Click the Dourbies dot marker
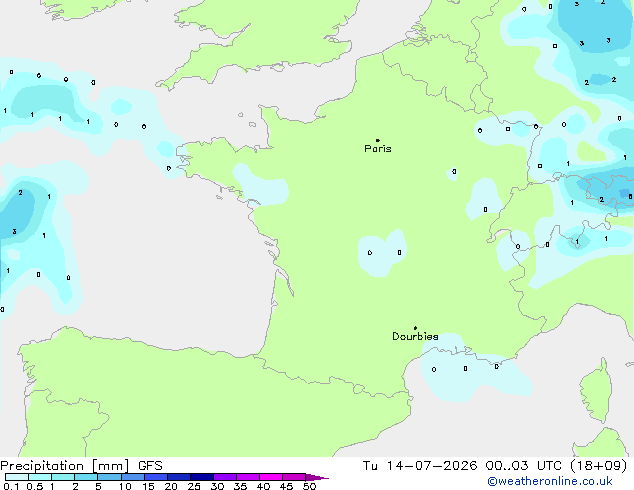Image resolution: width=634 pixels, height=490 pixels. pyautogui.click(x=415, y=328)
